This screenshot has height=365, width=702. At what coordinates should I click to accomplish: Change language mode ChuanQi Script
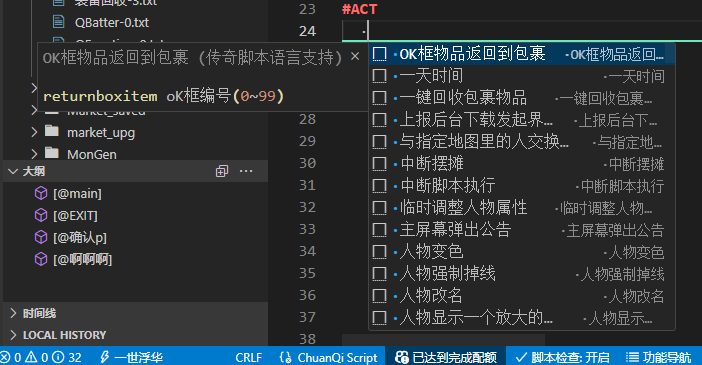point(329,357)
